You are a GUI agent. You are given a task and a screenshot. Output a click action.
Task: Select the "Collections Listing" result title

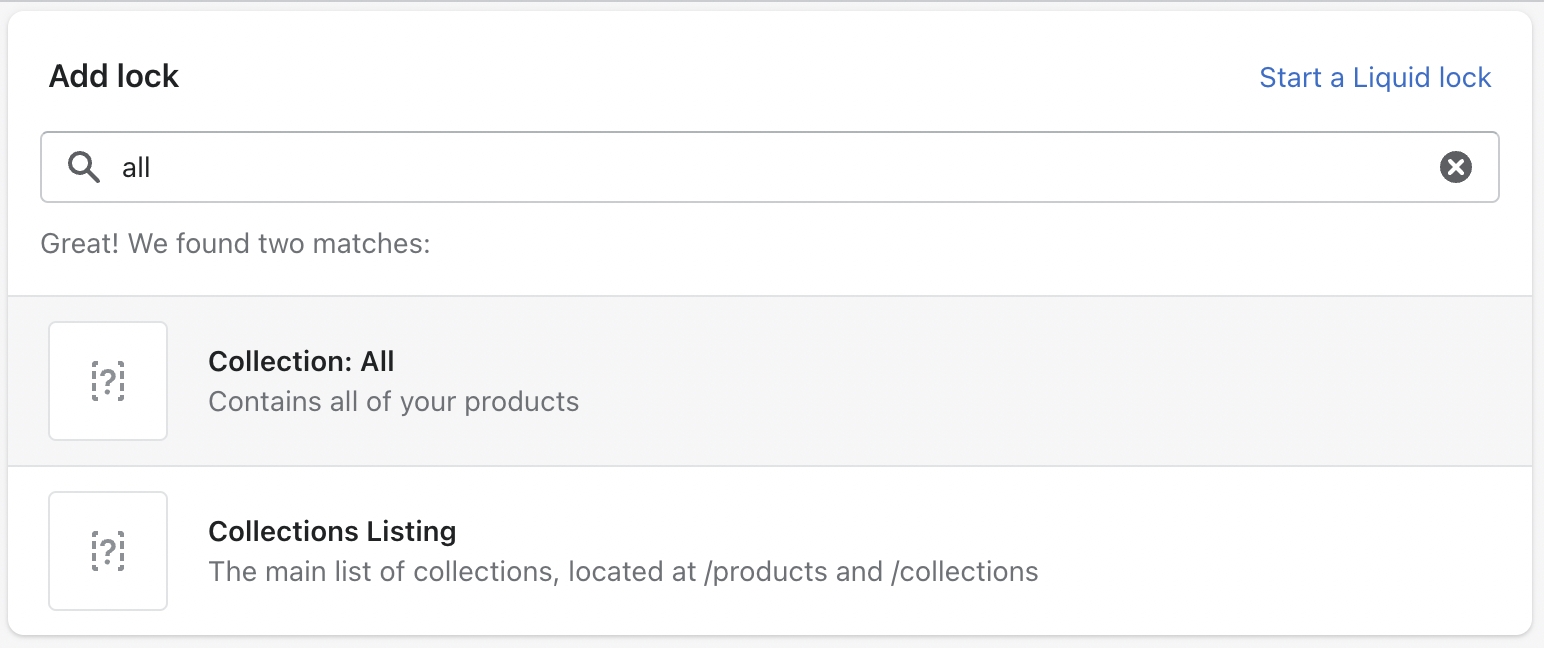332,531
